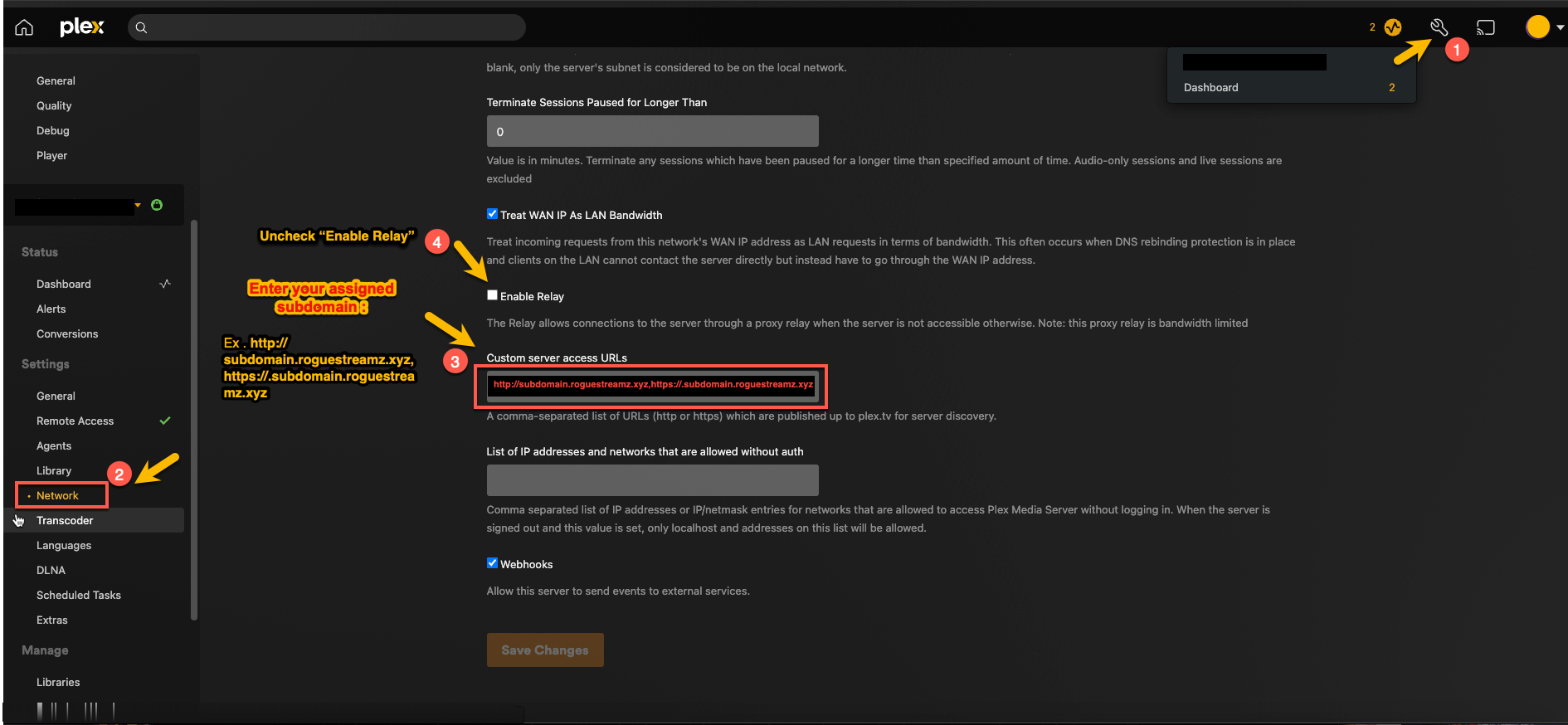Click the user avatar circle
The image size is (1568, 725).
[1538, 27]
